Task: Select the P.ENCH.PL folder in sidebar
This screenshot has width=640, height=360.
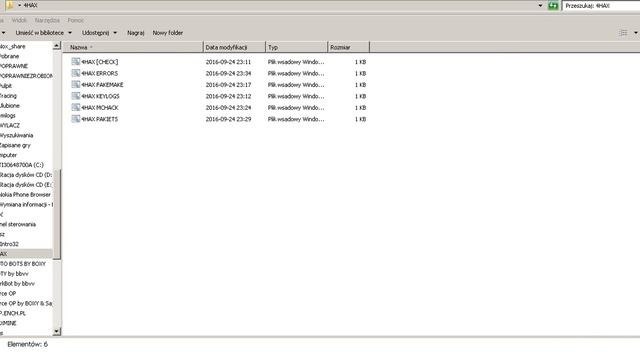Action: coord(13,313)
